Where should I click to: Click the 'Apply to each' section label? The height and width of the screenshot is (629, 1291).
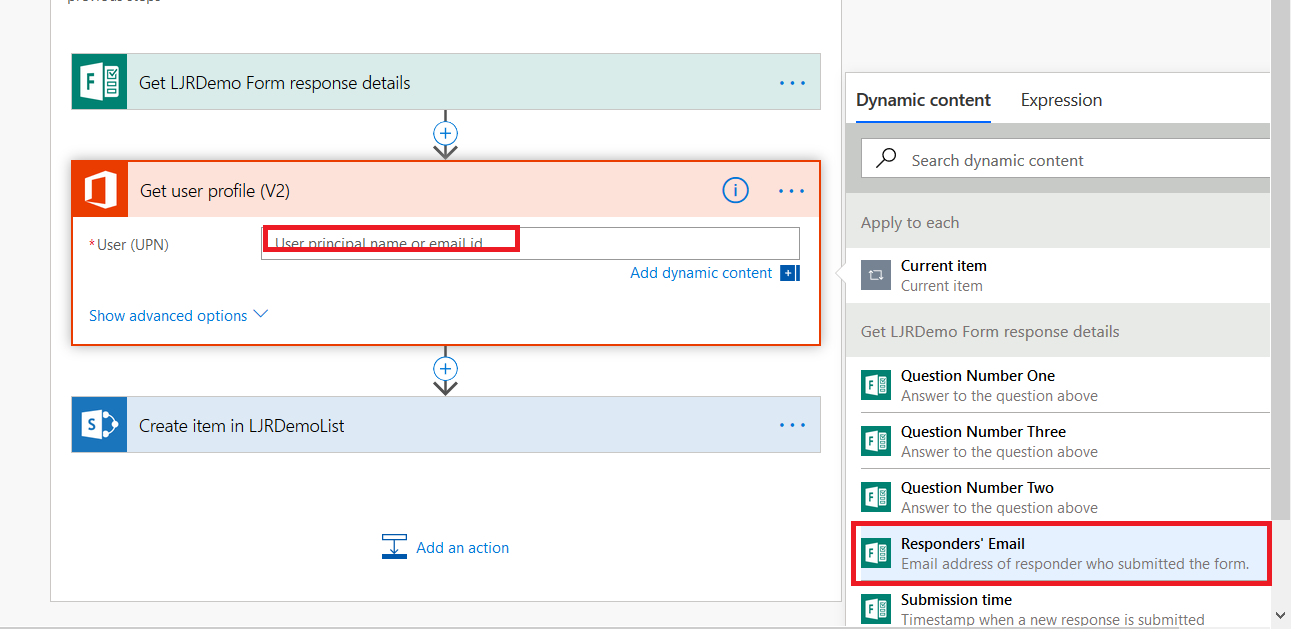pos(910,222)
